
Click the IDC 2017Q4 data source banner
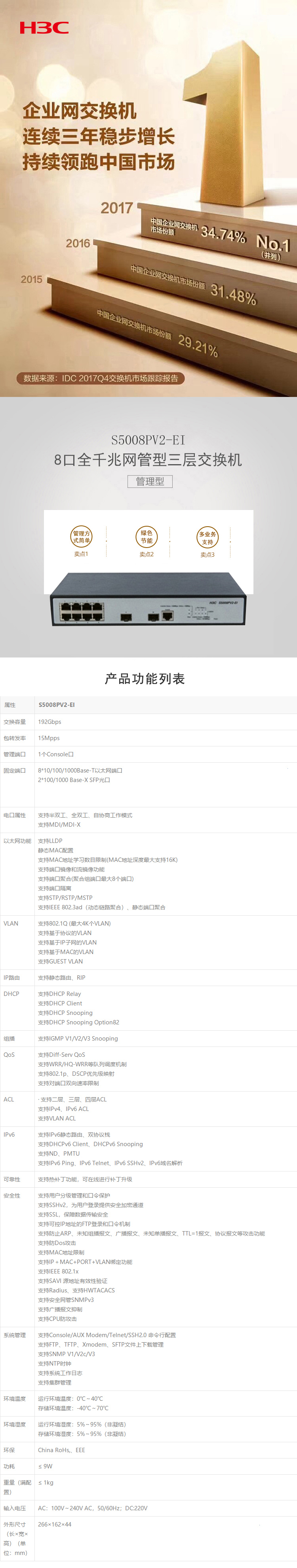tap(101, 378)
